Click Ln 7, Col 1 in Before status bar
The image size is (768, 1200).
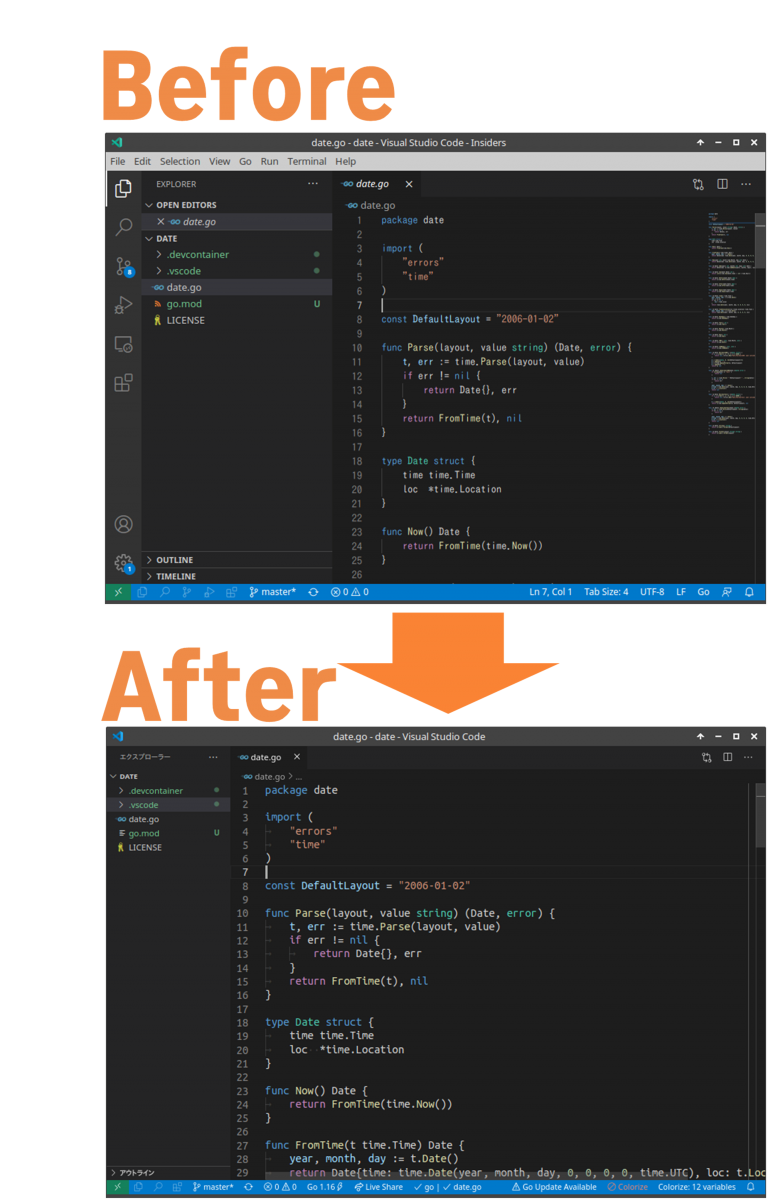tap(551, 592)
